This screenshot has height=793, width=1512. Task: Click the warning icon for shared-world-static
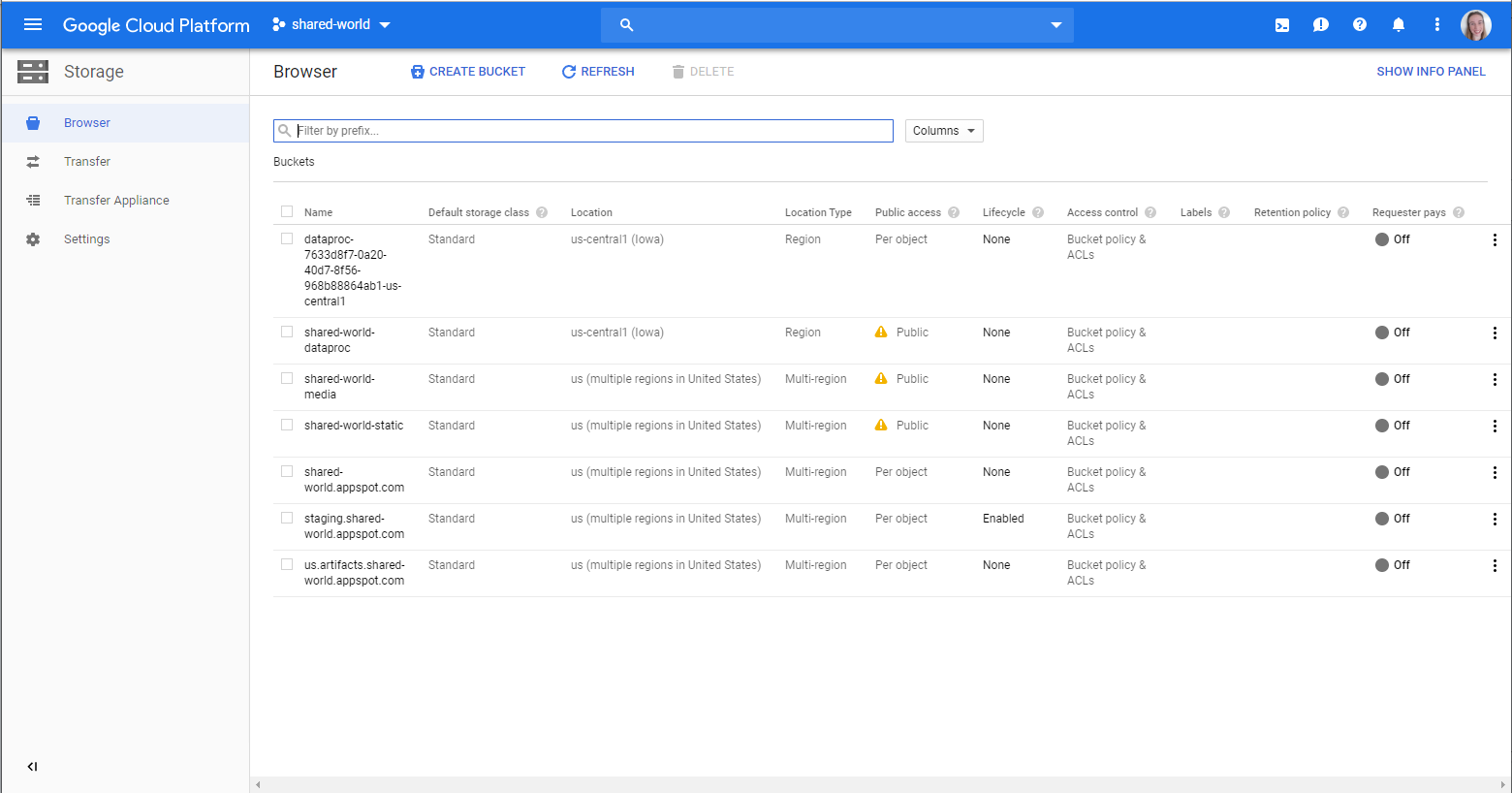pos(881,426)
